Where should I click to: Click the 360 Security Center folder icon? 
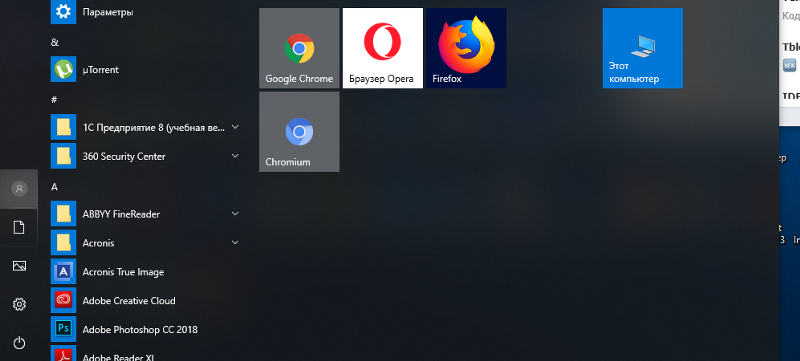[63, 156]
